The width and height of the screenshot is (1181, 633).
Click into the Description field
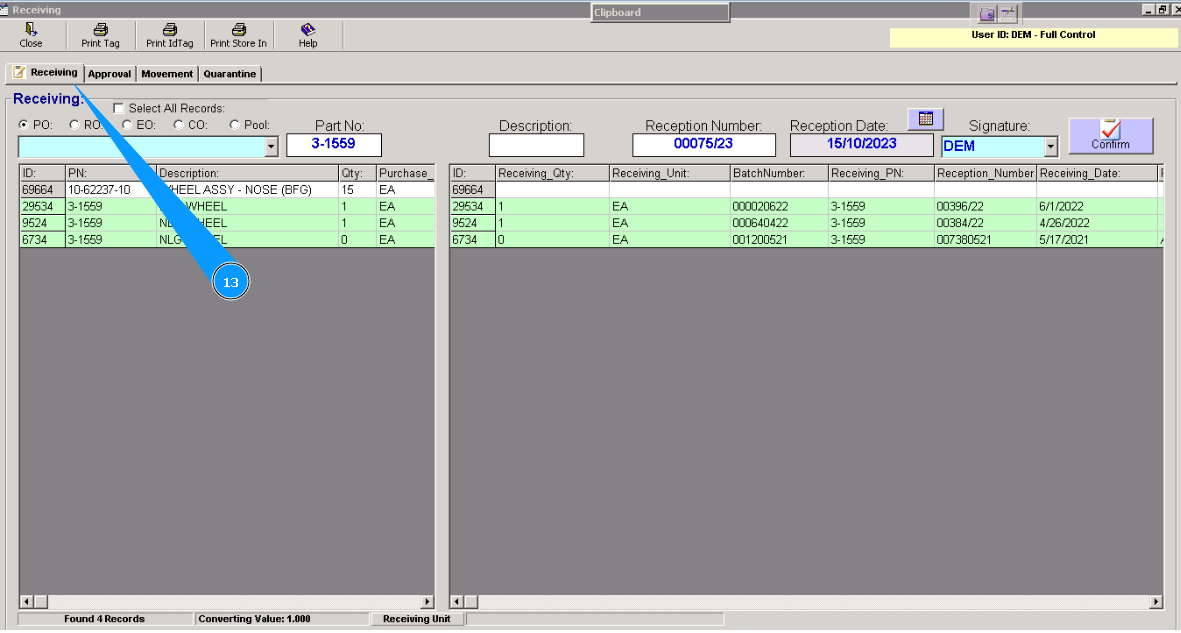pos(536,145)
